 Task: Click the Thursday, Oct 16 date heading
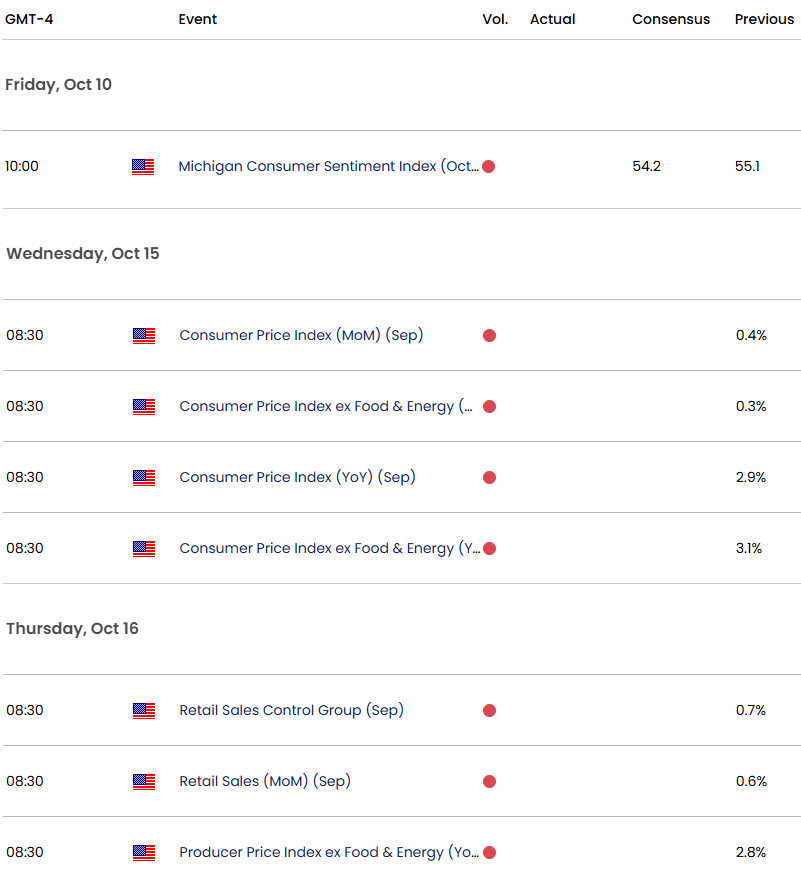pos(72,629)
